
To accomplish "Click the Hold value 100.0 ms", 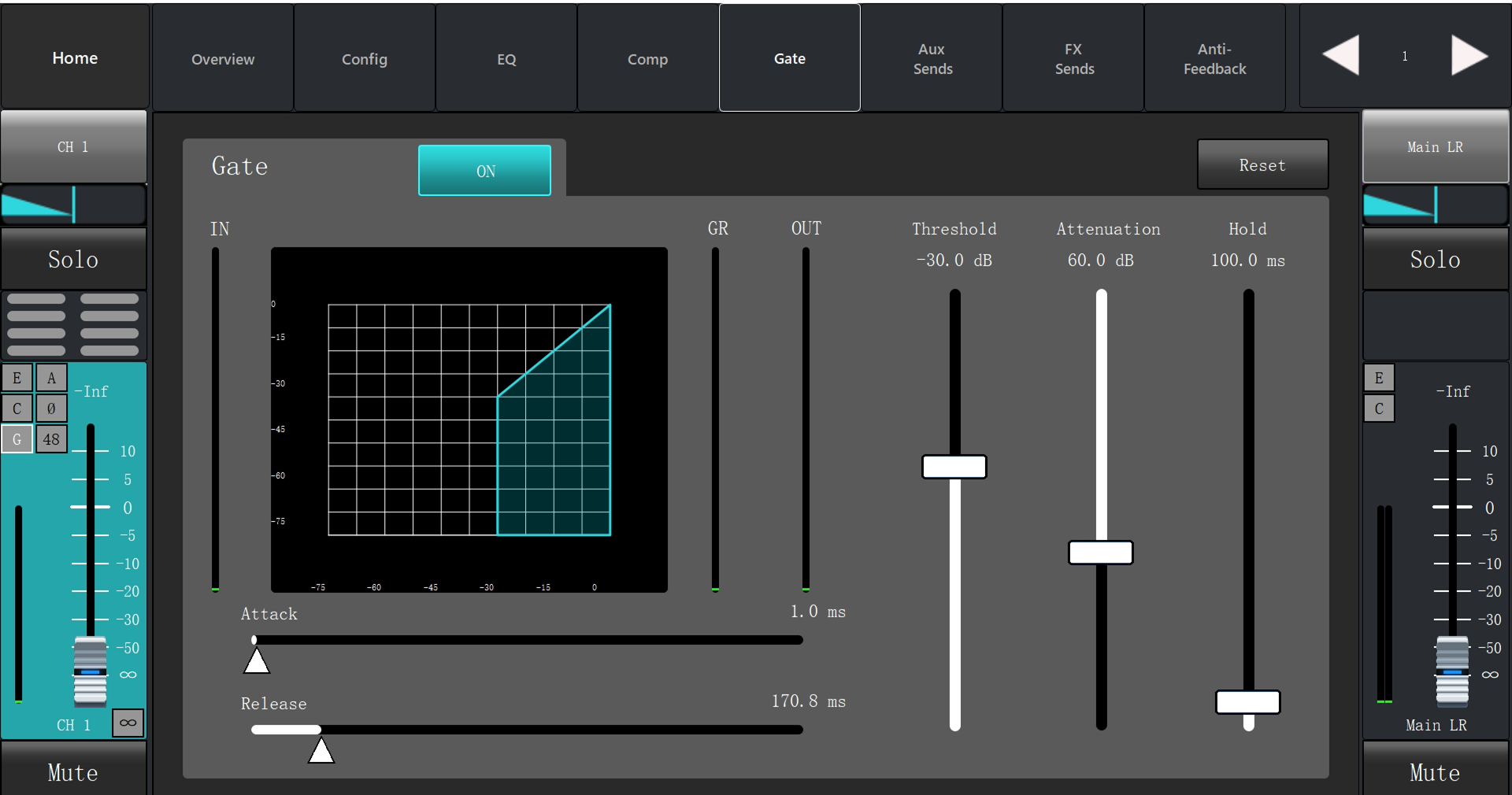I will point(1248,260).
